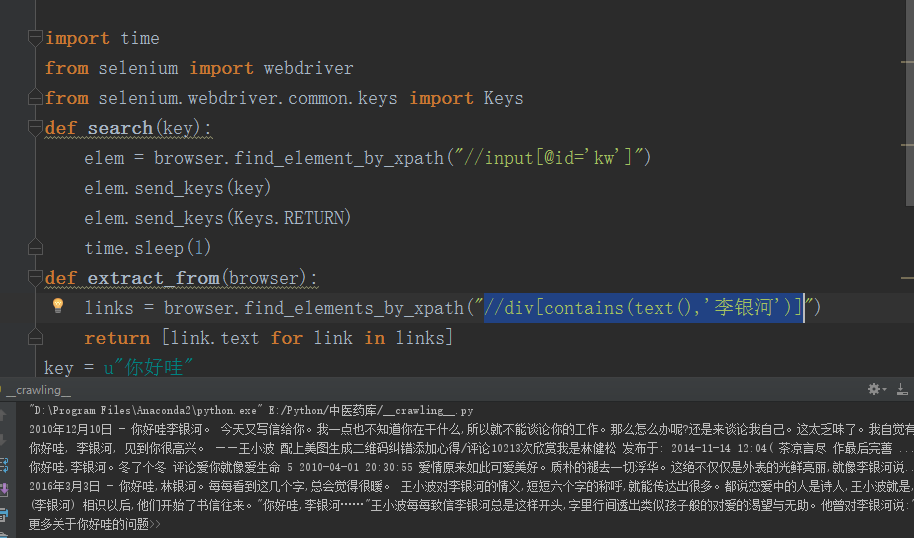The height and width of the screenshot is (538, 914).
Task: Toggle soft-wrap icon in run toolbar
Action: pyautogui.click(x=6, y=465)
